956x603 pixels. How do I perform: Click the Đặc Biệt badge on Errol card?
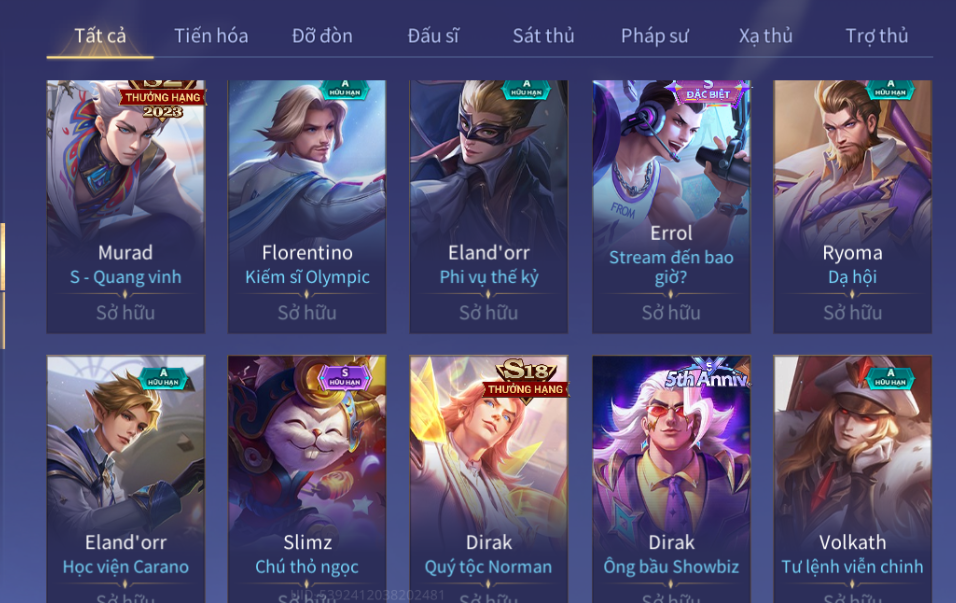click(x=708, y=92)
